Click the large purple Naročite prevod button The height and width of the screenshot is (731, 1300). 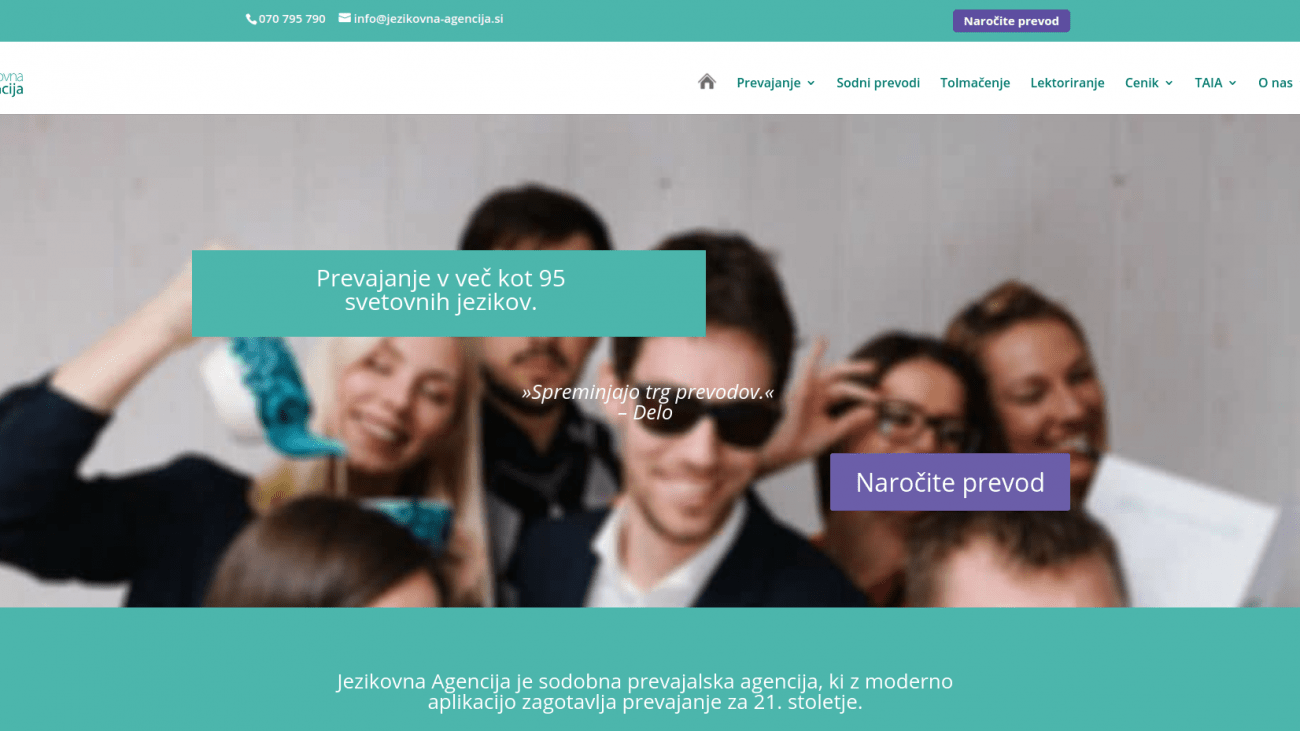point(950,482)
